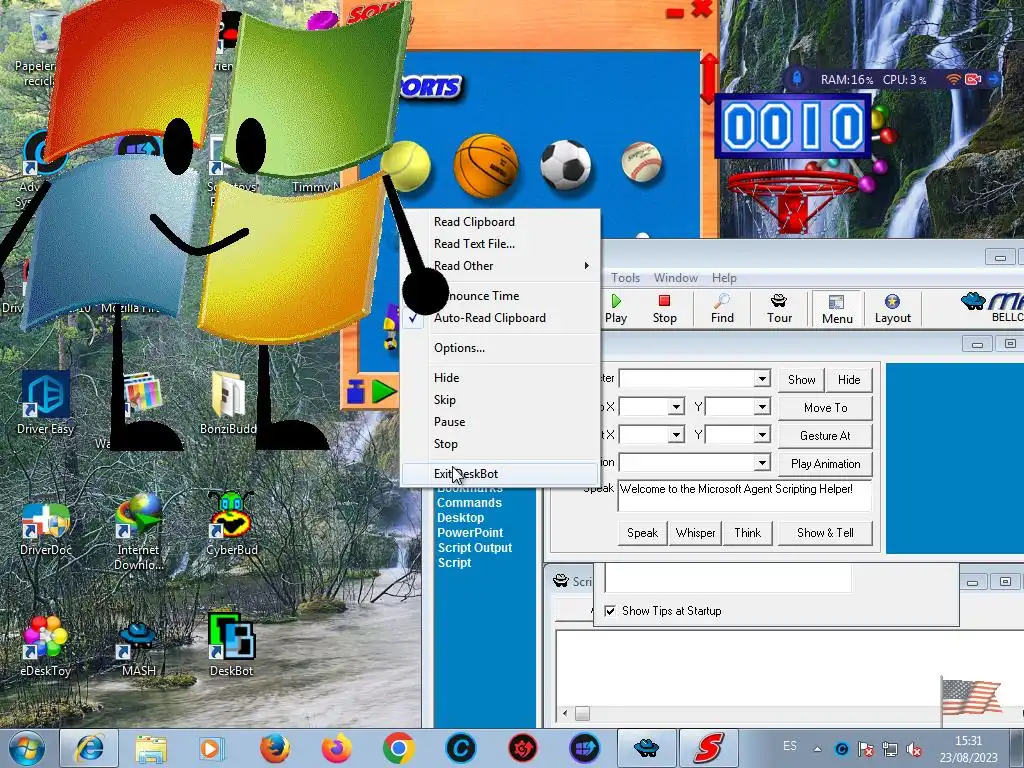
Task: Open the DriverDoc desktop shortcut
Action: point(46,529)
